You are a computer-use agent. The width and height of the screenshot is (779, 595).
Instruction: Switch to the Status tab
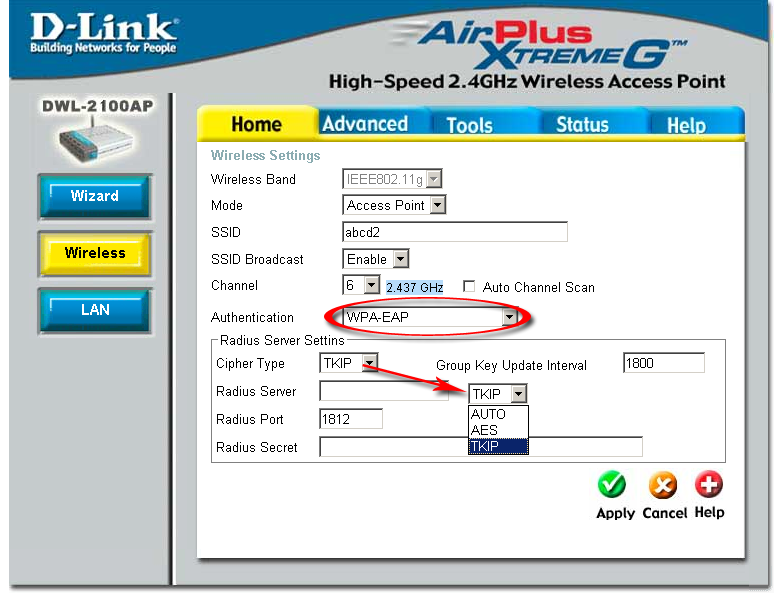tap(582, 124)
